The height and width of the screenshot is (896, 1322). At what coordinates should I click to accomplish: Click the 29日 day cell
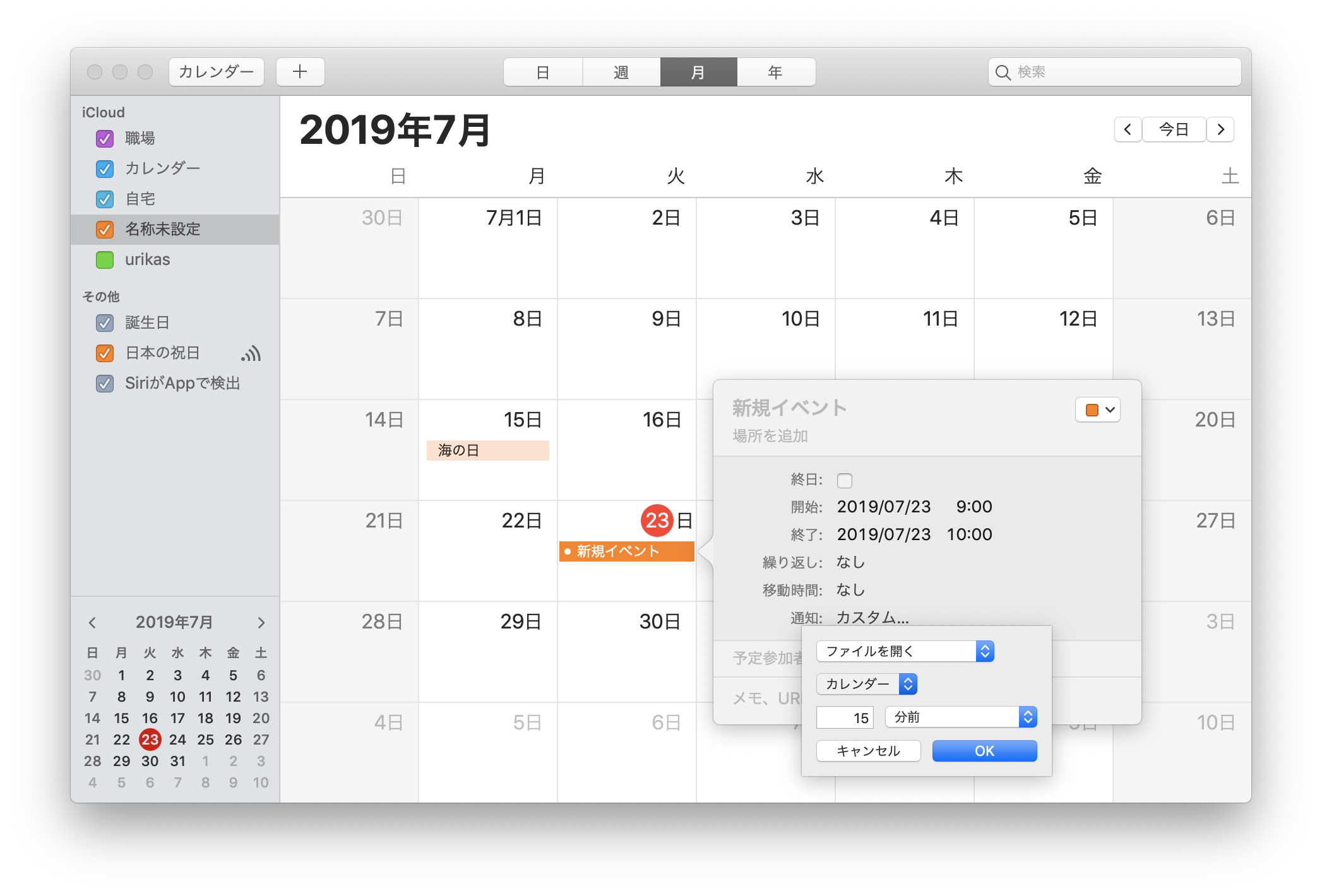pos(488,652)
